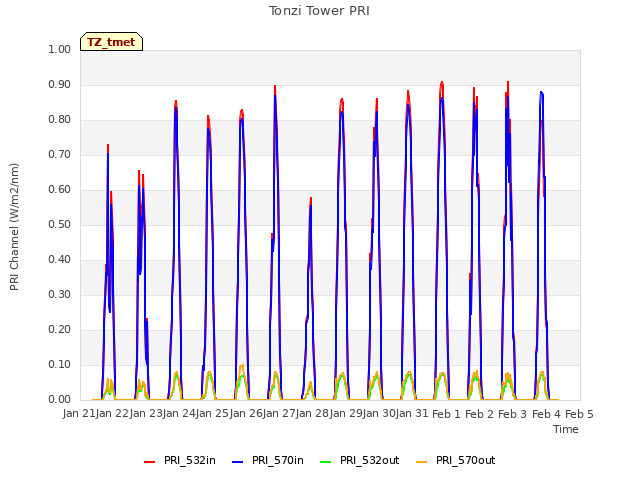Click the TZ_tmet label box
This screenshot has width=640, height=480.
pos(111,42)
